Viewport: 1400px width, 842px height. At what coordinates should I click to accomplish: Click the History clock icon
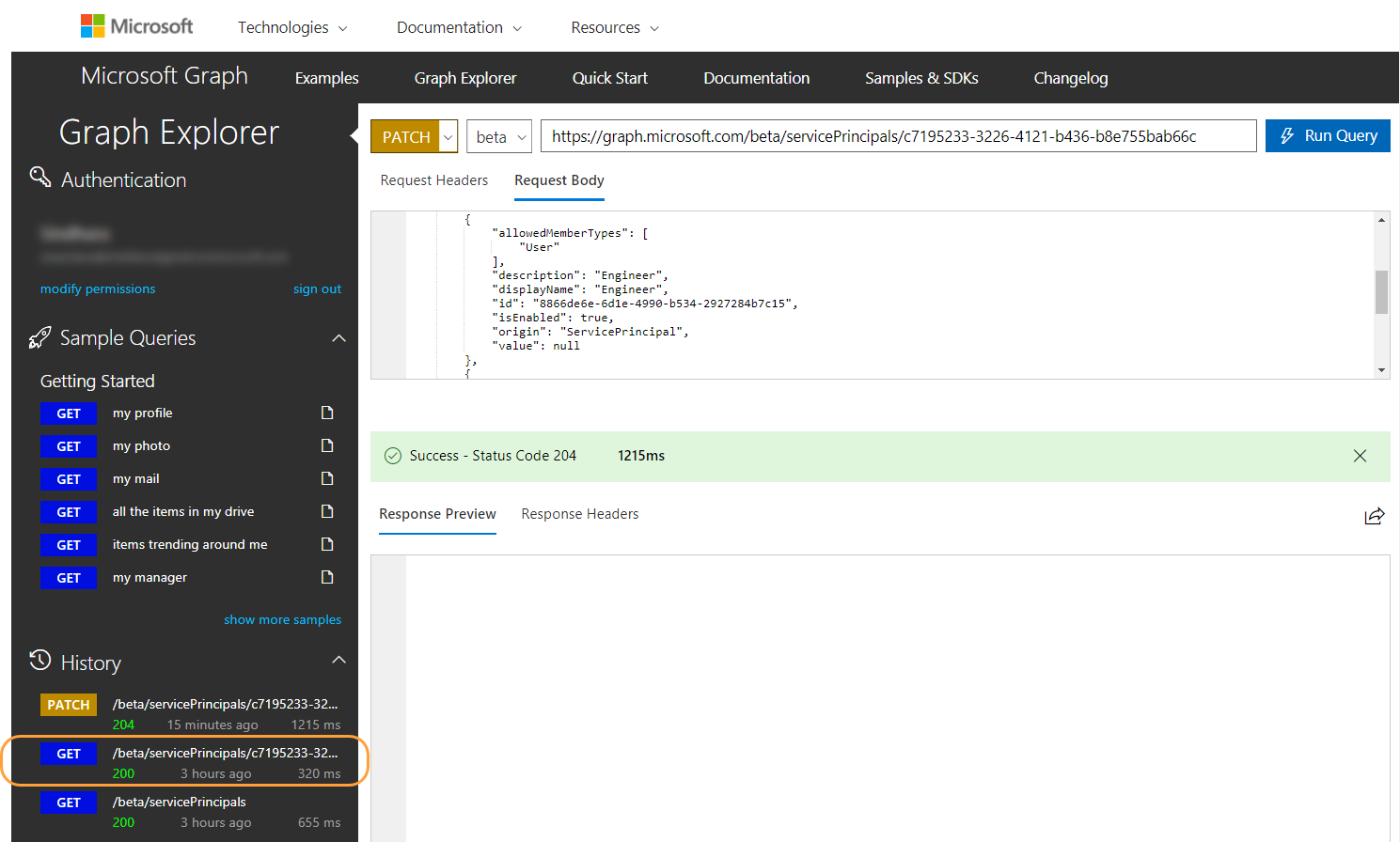39,661
